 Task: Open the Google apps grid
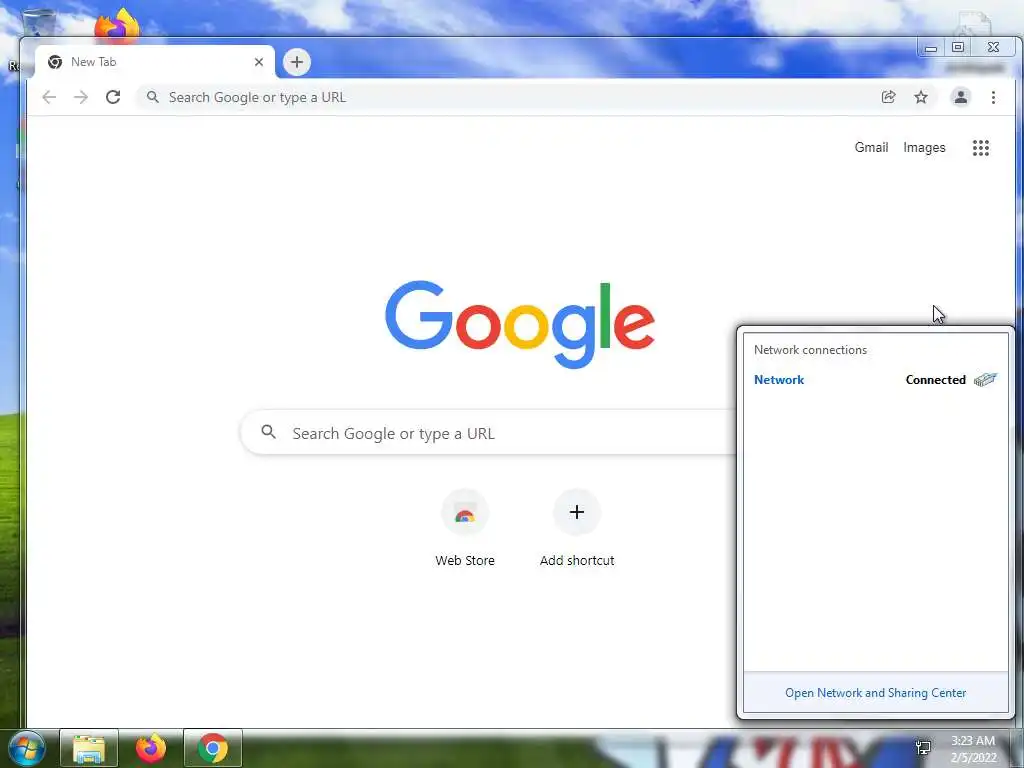click(x=981, y=148)
